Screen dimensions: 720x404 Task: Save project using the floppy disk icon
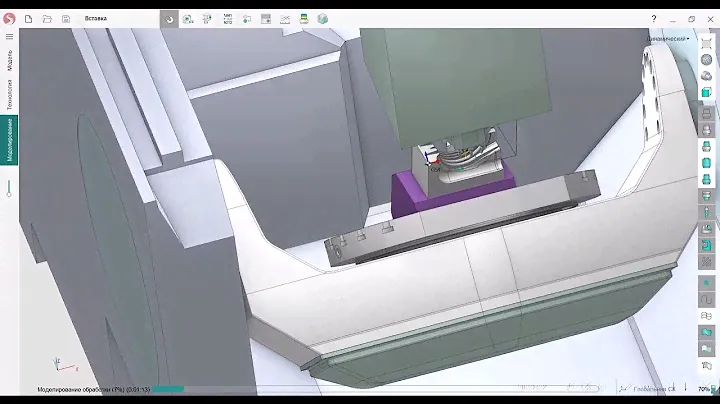click(66, 18)
